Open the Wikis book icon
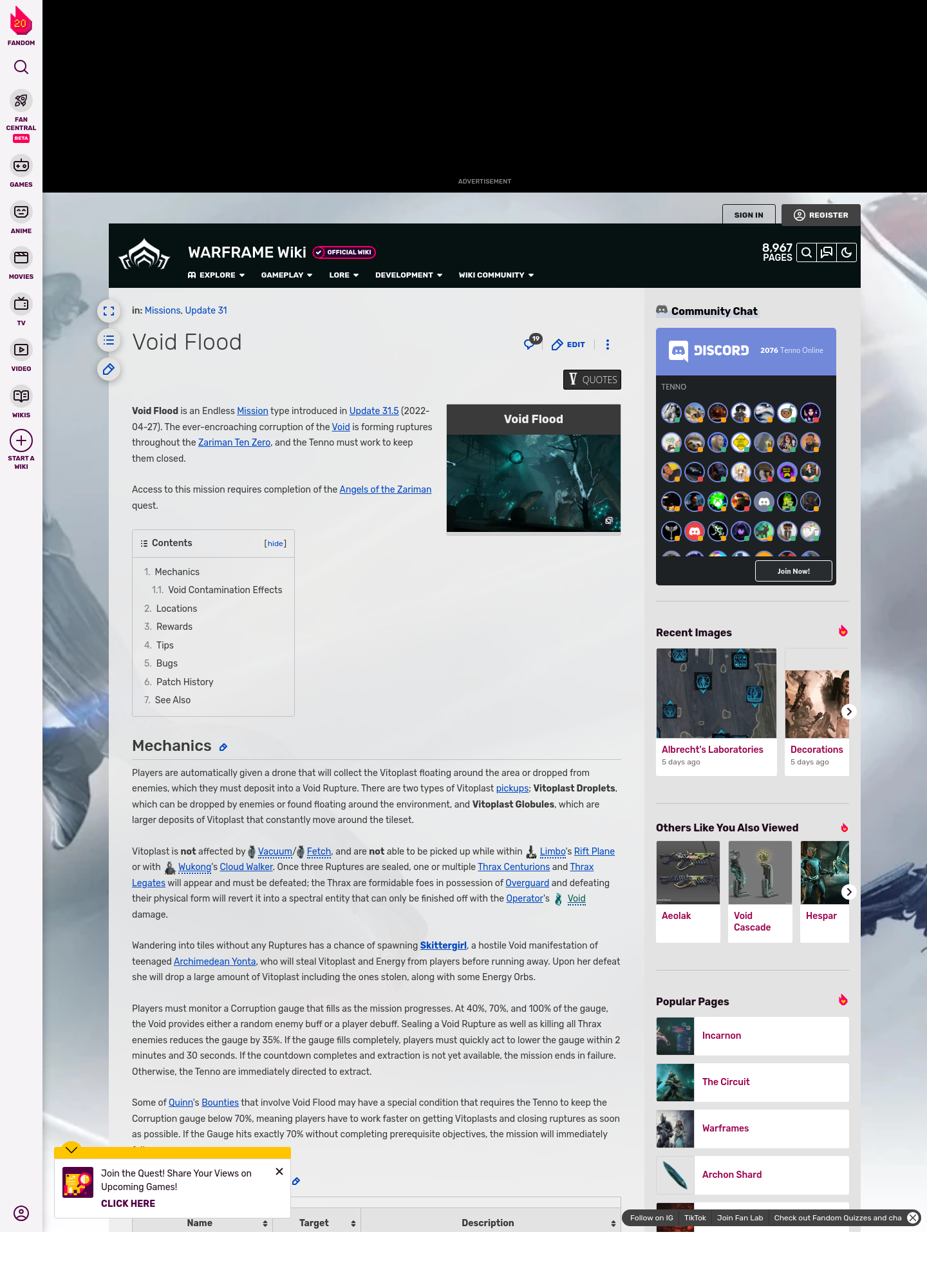This screenshot has height=1288, width=927. coord(21,396)
